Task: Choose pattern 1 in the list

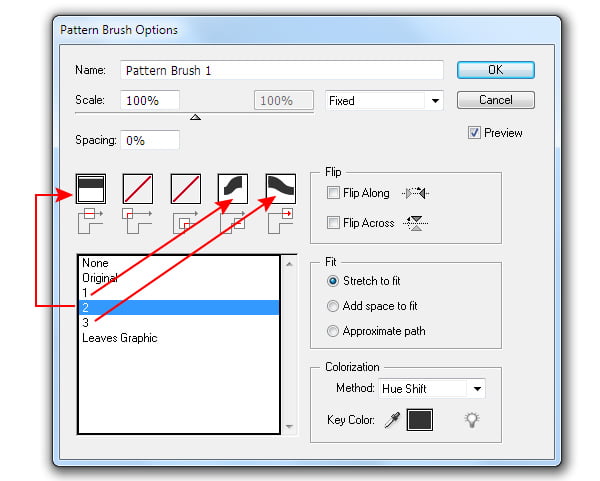Action: pos(179,293)
